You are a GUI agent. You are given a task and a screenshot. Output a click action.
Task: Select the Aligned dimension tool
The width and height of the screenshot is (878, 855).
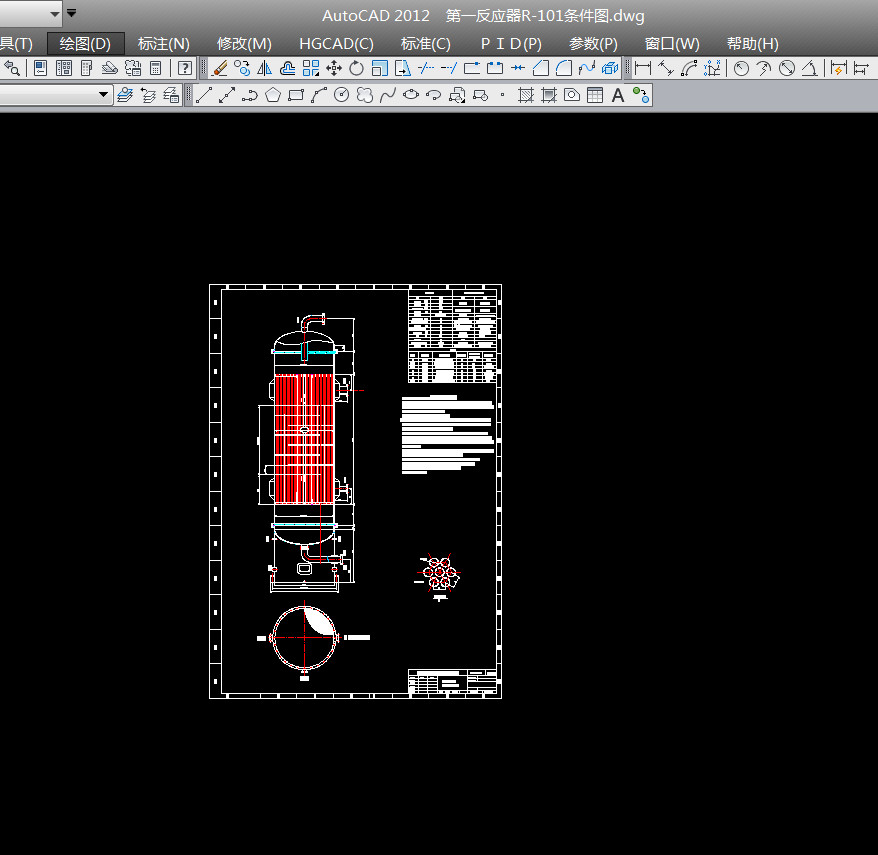[x=666, y=68]
